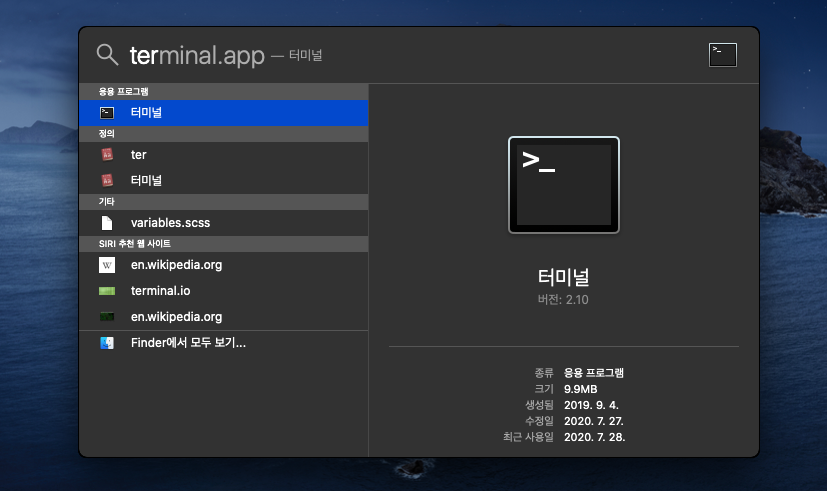Click the Spotlight magnifying glass icon
Viewport: 827px width, 491px height.
[107, 55]
